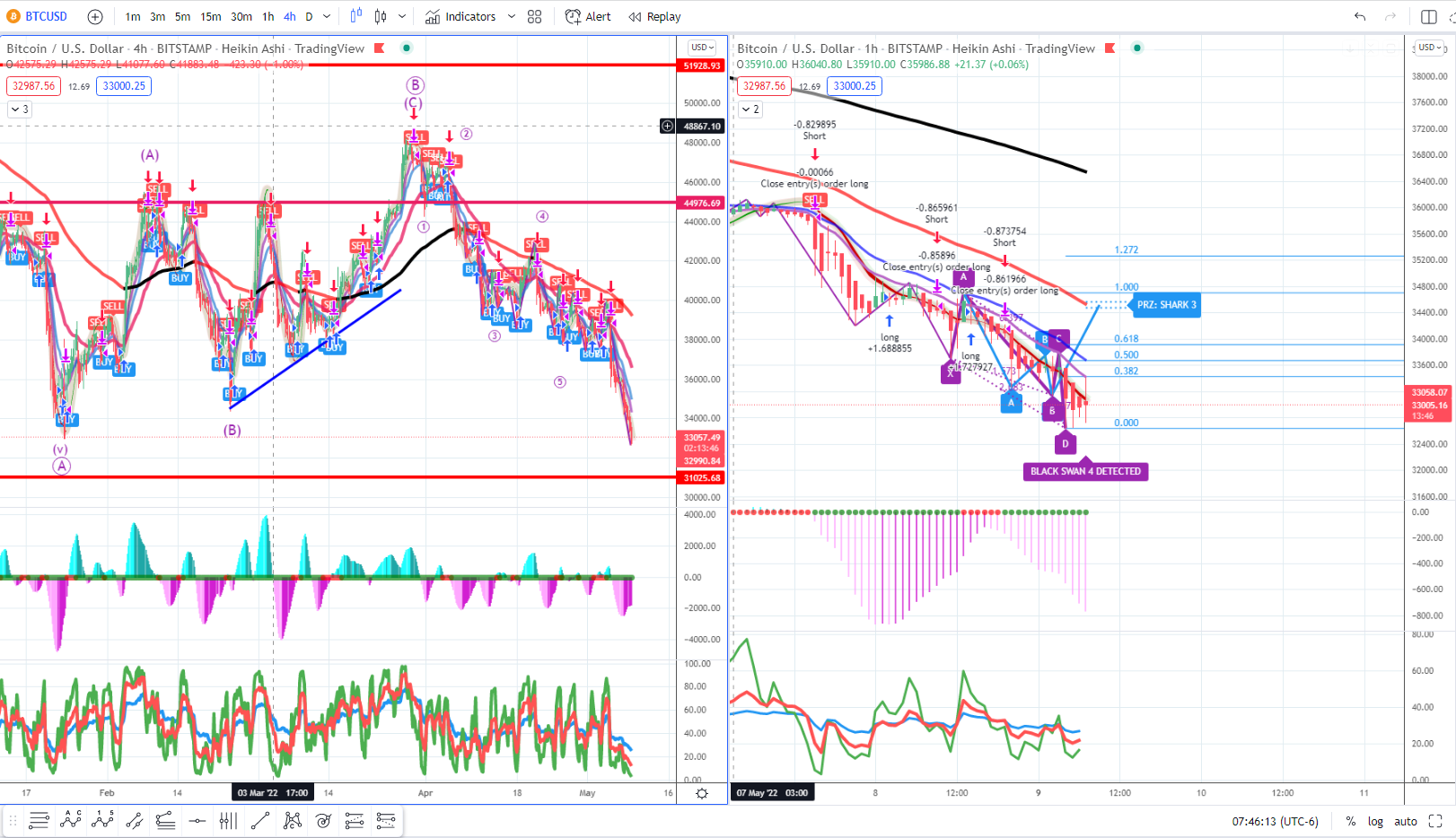
Task: Select the Elliott wave tool
Action: coord(103,820)
